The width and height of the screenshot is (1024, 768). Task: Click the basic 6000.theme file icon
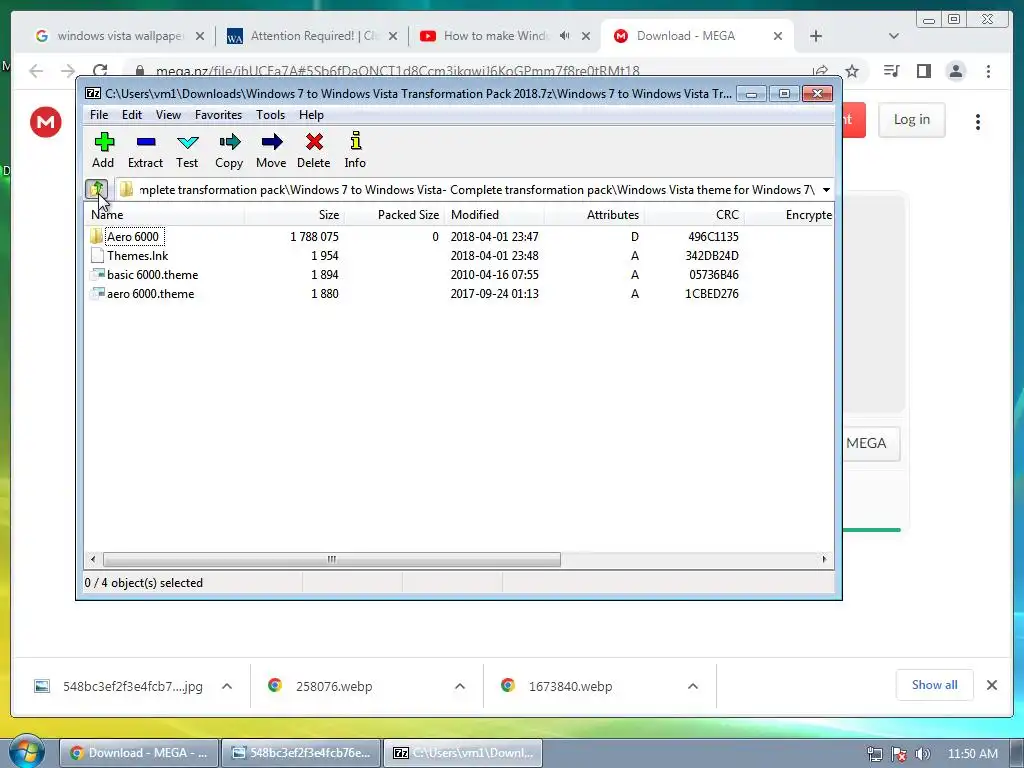97,274
